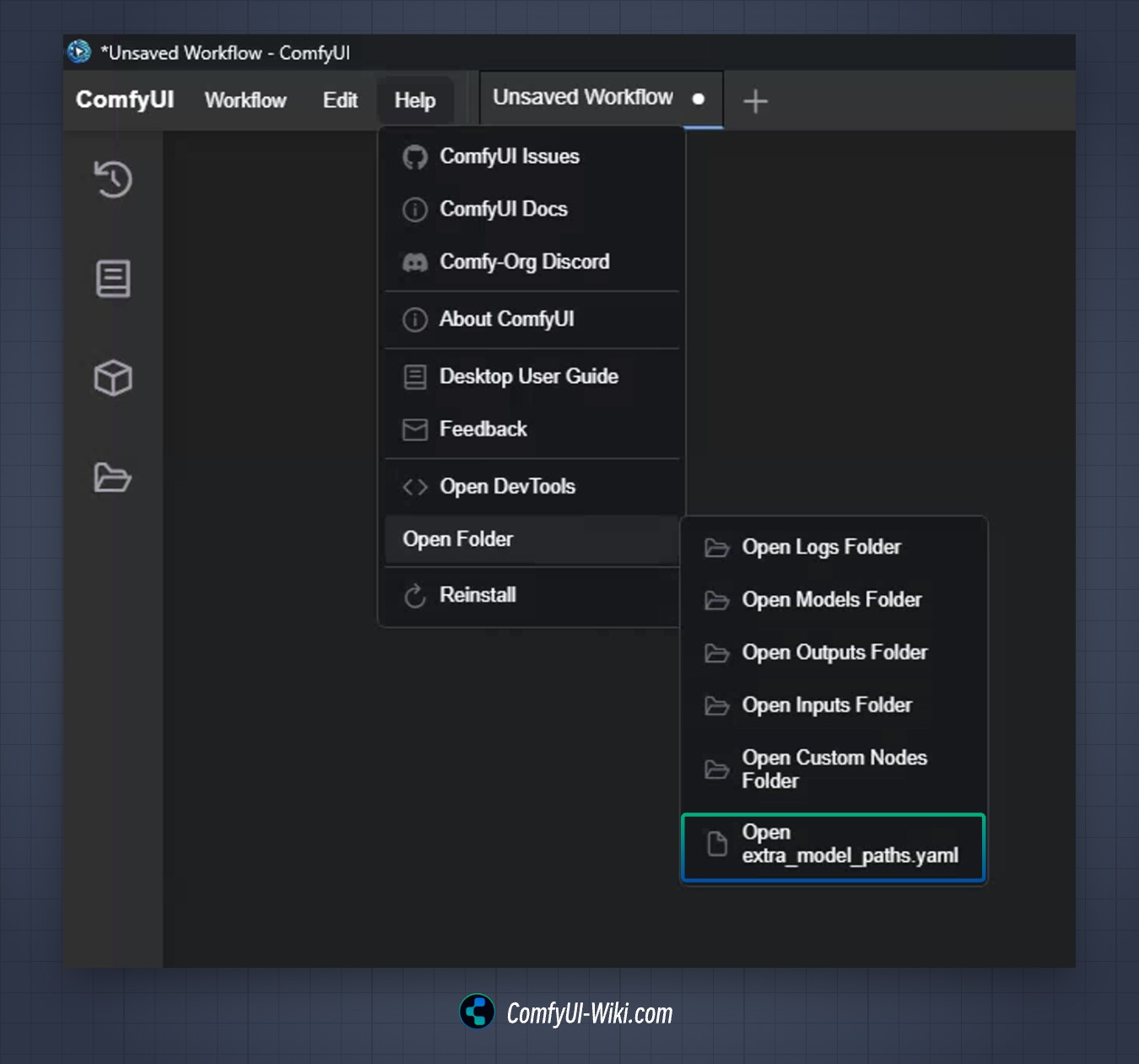The width and height of the screenshot is (1139, 1064).
Task: Click the document icon beside Desktop User Guide
Action: (415, 377)
